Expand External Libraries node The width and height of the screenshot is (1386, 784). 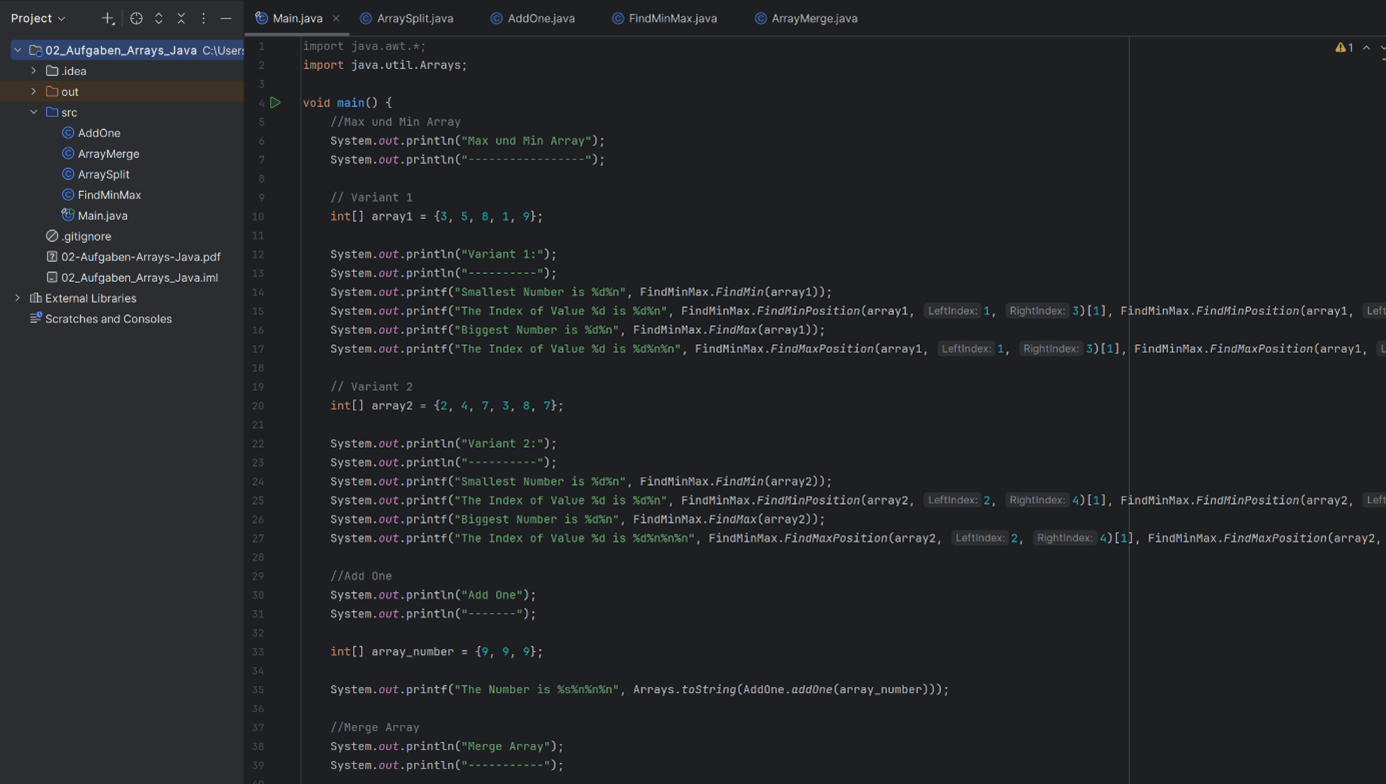pyautogui.click(x=18, y=298)
